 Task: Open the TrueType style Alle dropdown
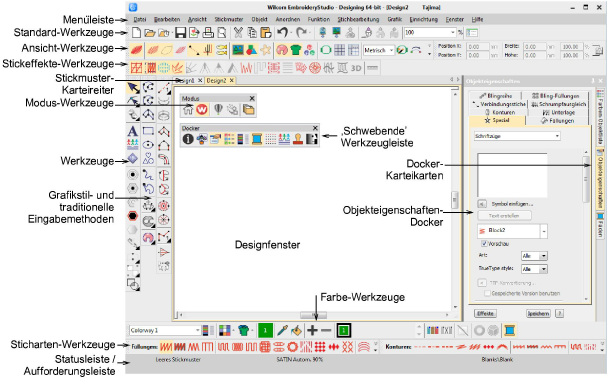pyautogui.click(x=544, y=269)
